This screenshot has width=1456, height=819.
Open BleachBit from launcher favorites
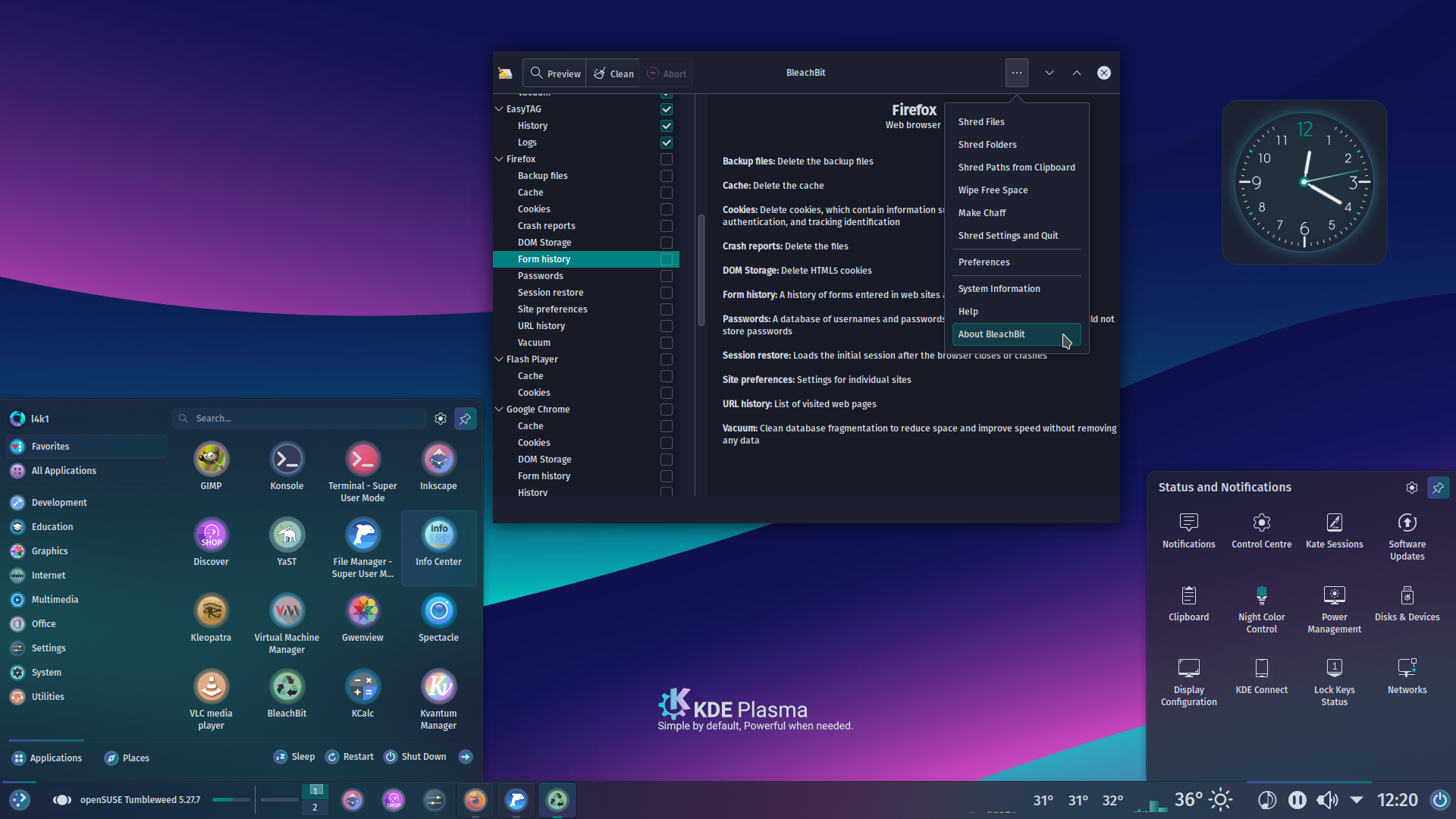pos(287,693)
